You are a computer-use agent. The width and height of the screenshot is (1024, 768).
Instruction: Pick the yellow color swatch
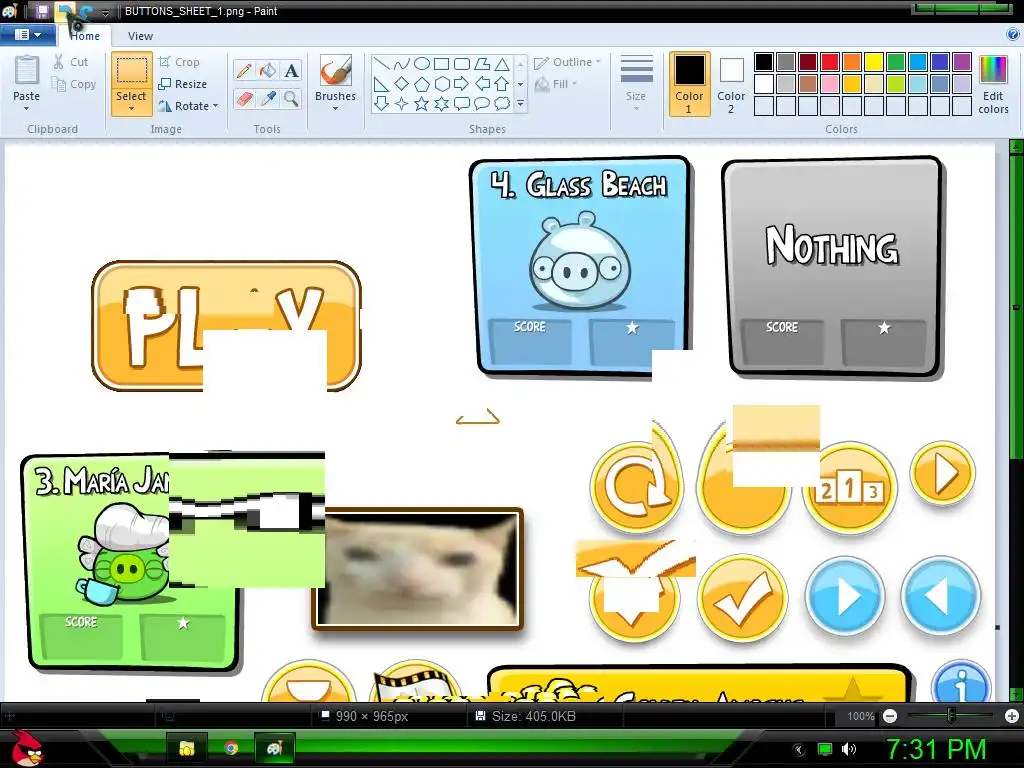874,62
